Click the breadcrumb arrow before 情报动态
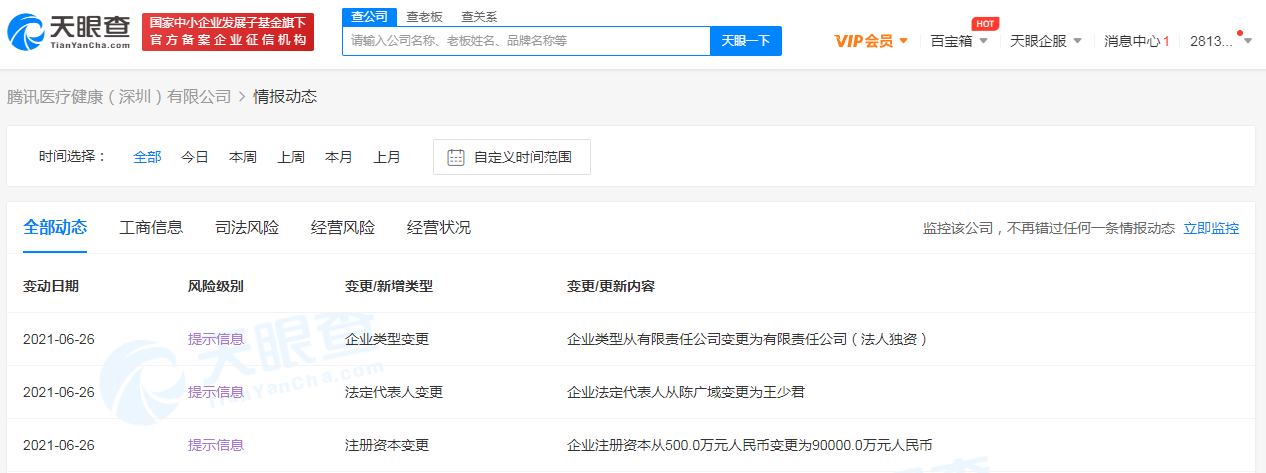 pyautogui.click(x=242, y=97)
